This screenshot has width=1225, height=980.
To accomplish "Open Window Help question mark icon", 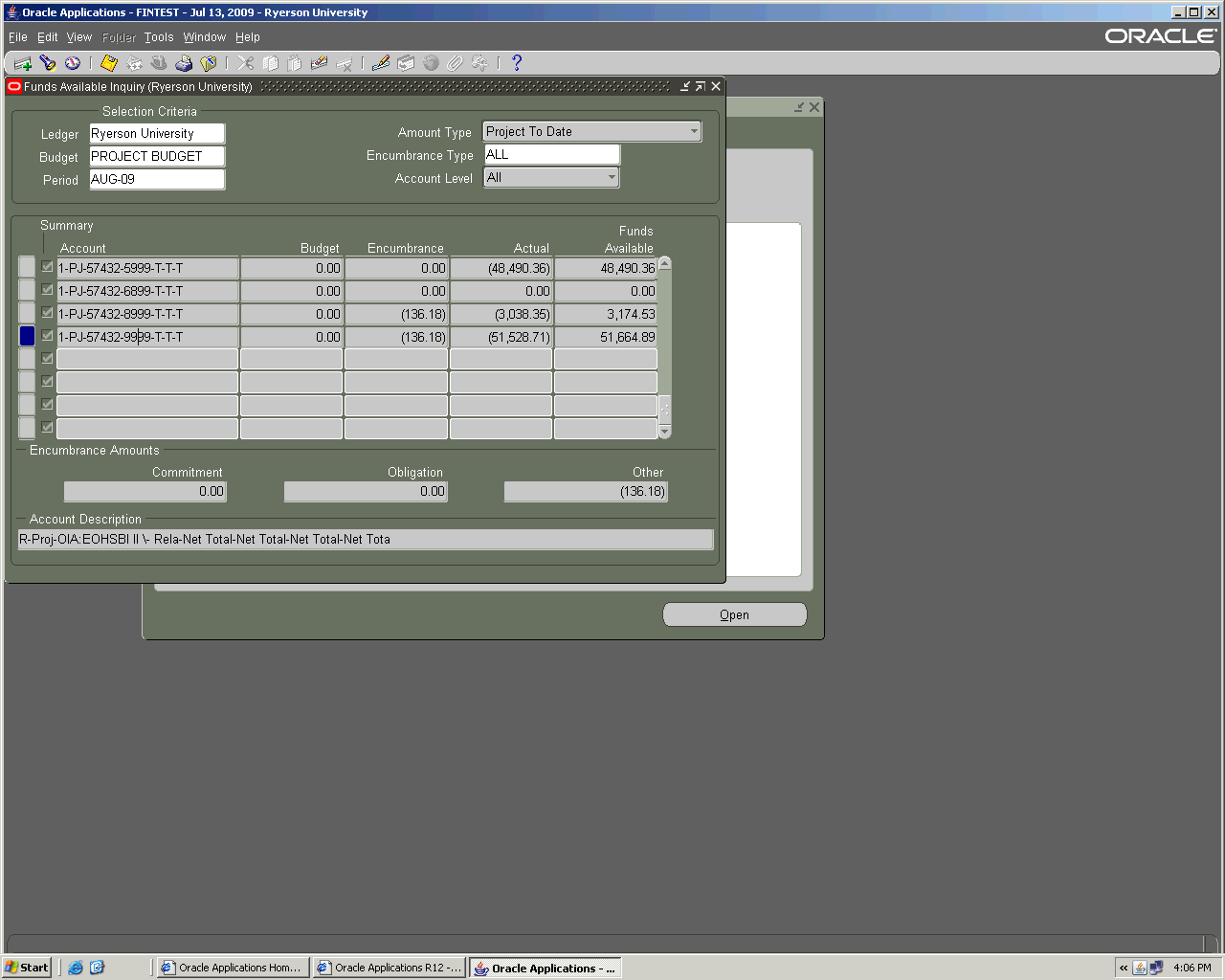I will 517,63.
